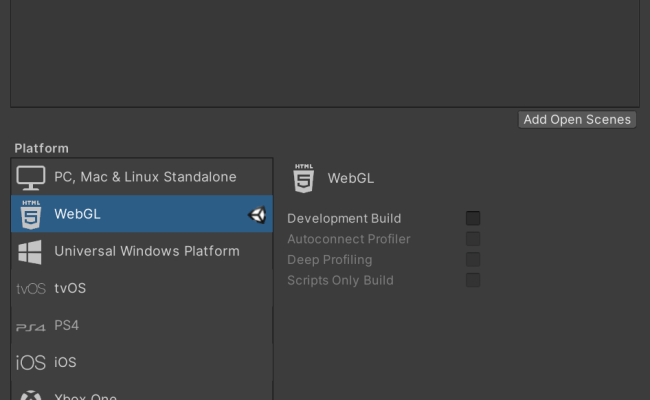Screen dimensions: 650x400
Task: Select the tvOS platform label
Action: (70, 288)
